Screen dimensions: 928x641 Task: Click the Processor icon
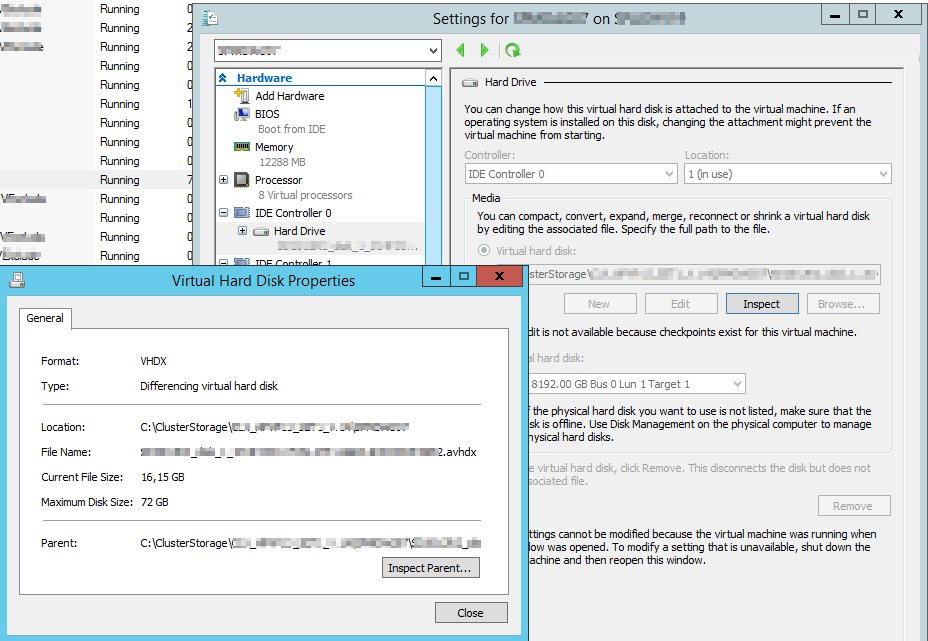[x=241, y=179]
